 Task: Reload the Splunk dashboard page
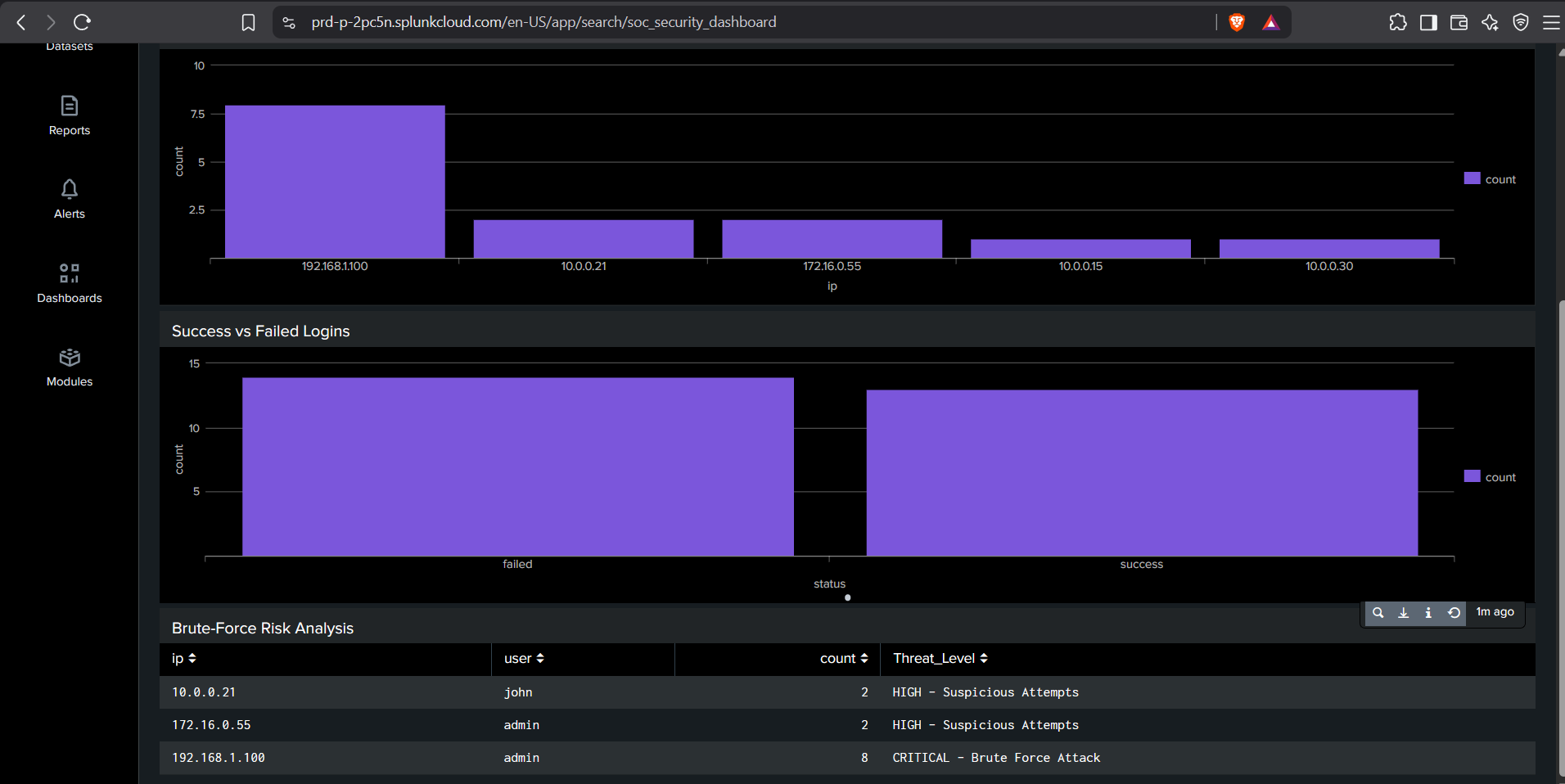[x=82, y=22]
